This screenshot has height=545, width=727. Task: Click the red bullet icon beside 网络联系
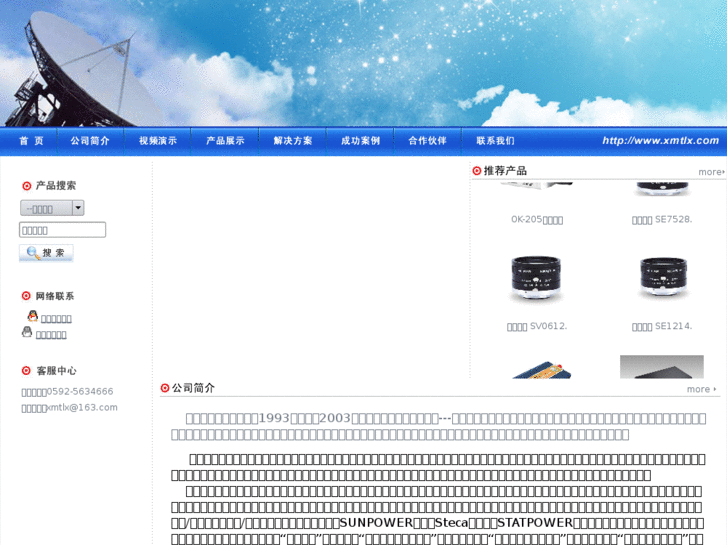click(x=26, y=296)
